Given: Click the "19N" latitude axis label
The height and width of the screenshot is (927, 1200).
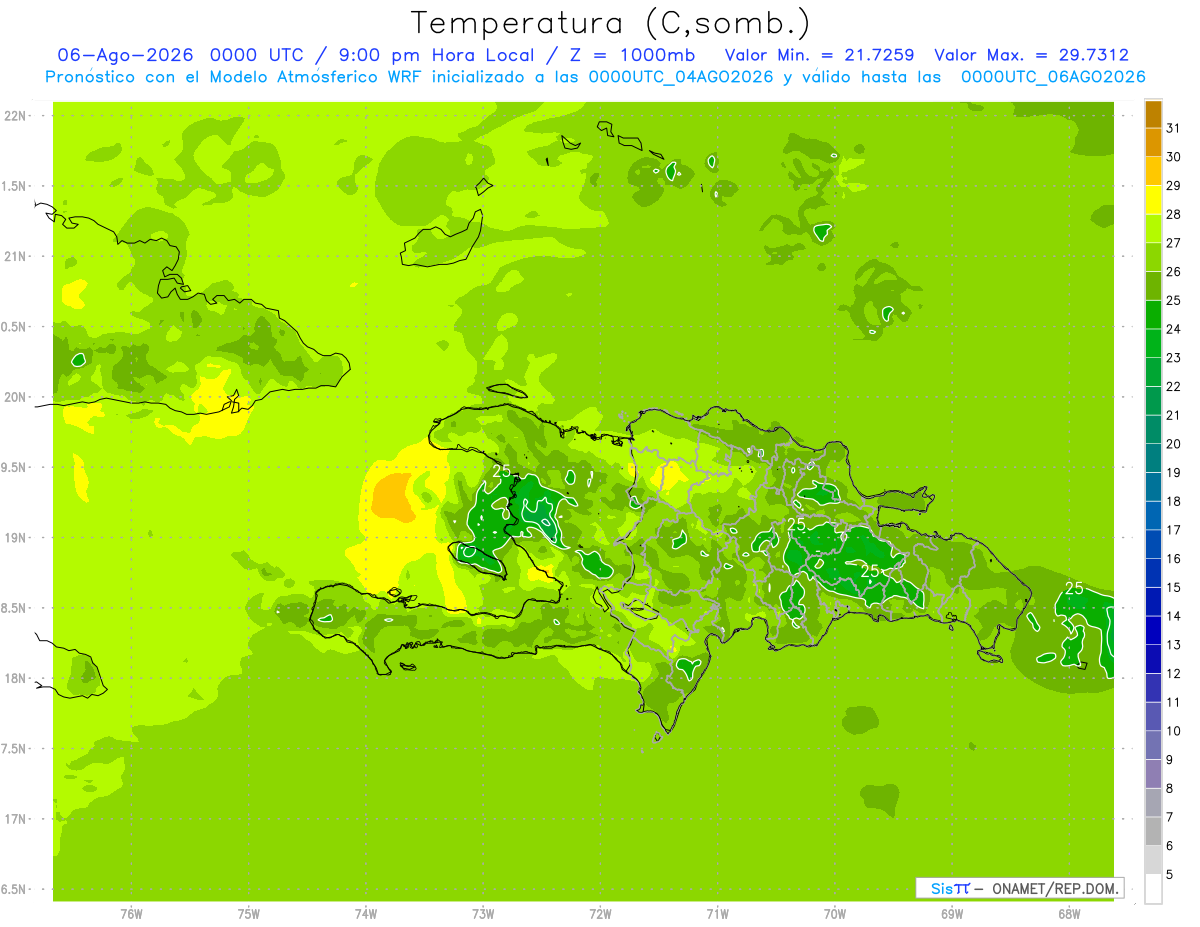Looking at the screenshot, I should click(x=17, y=538).
